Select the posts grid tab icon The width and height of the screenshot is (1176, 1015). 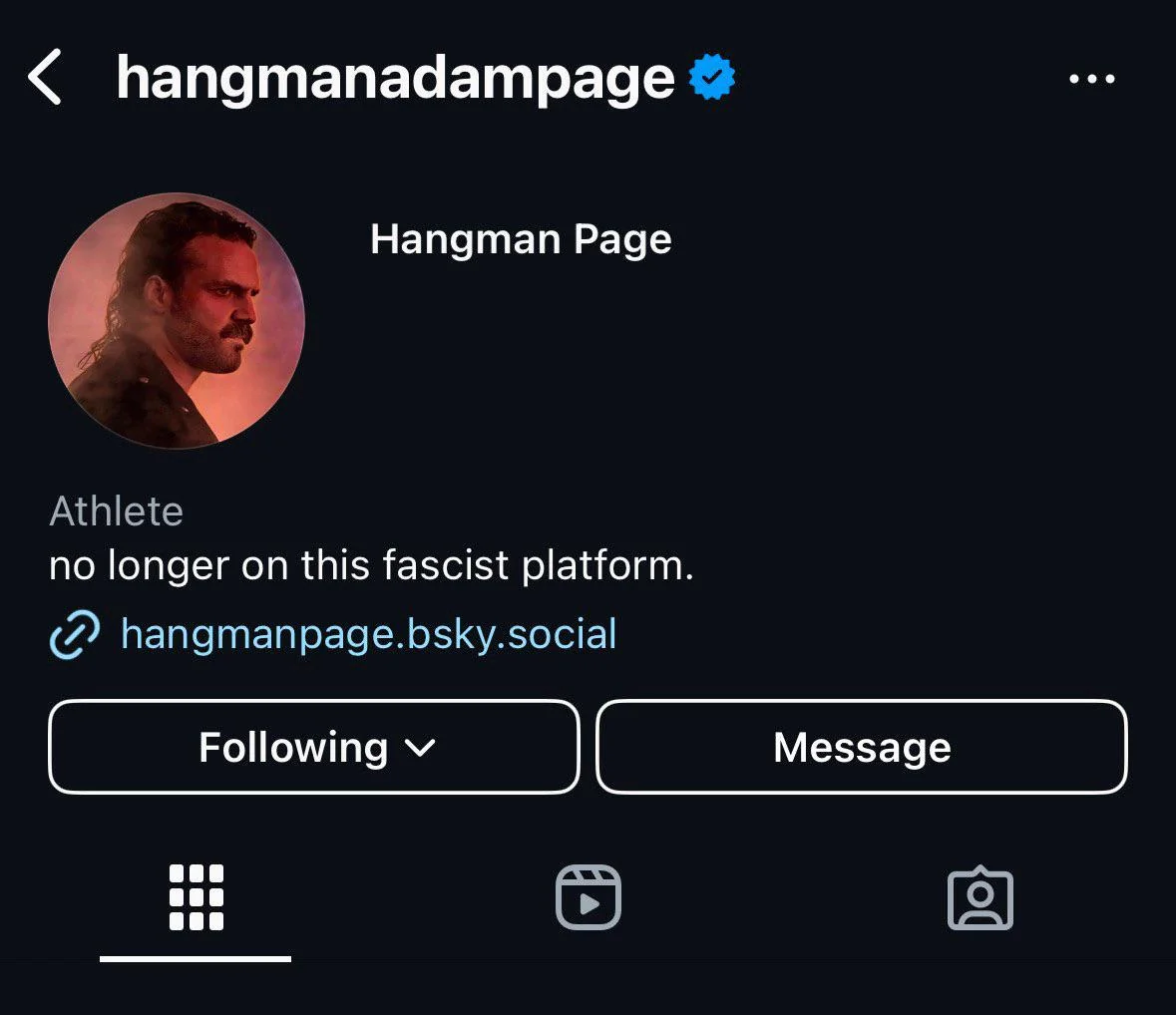(196, 897)
